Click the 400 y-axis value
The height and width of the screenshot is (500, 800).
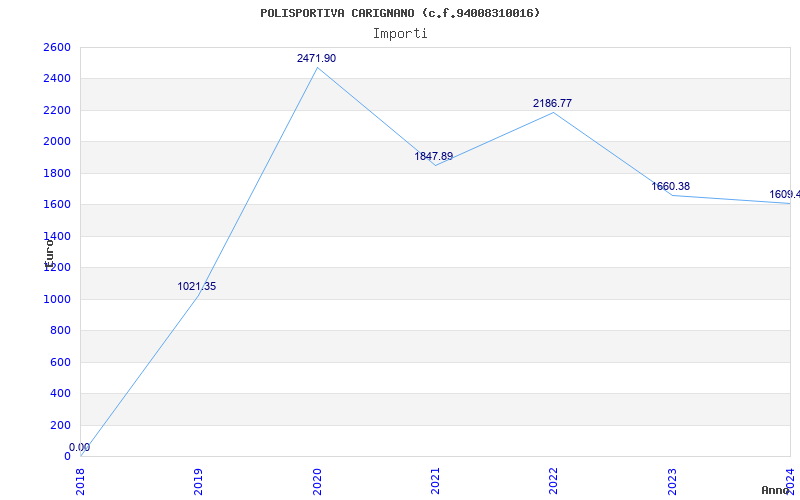61,393
